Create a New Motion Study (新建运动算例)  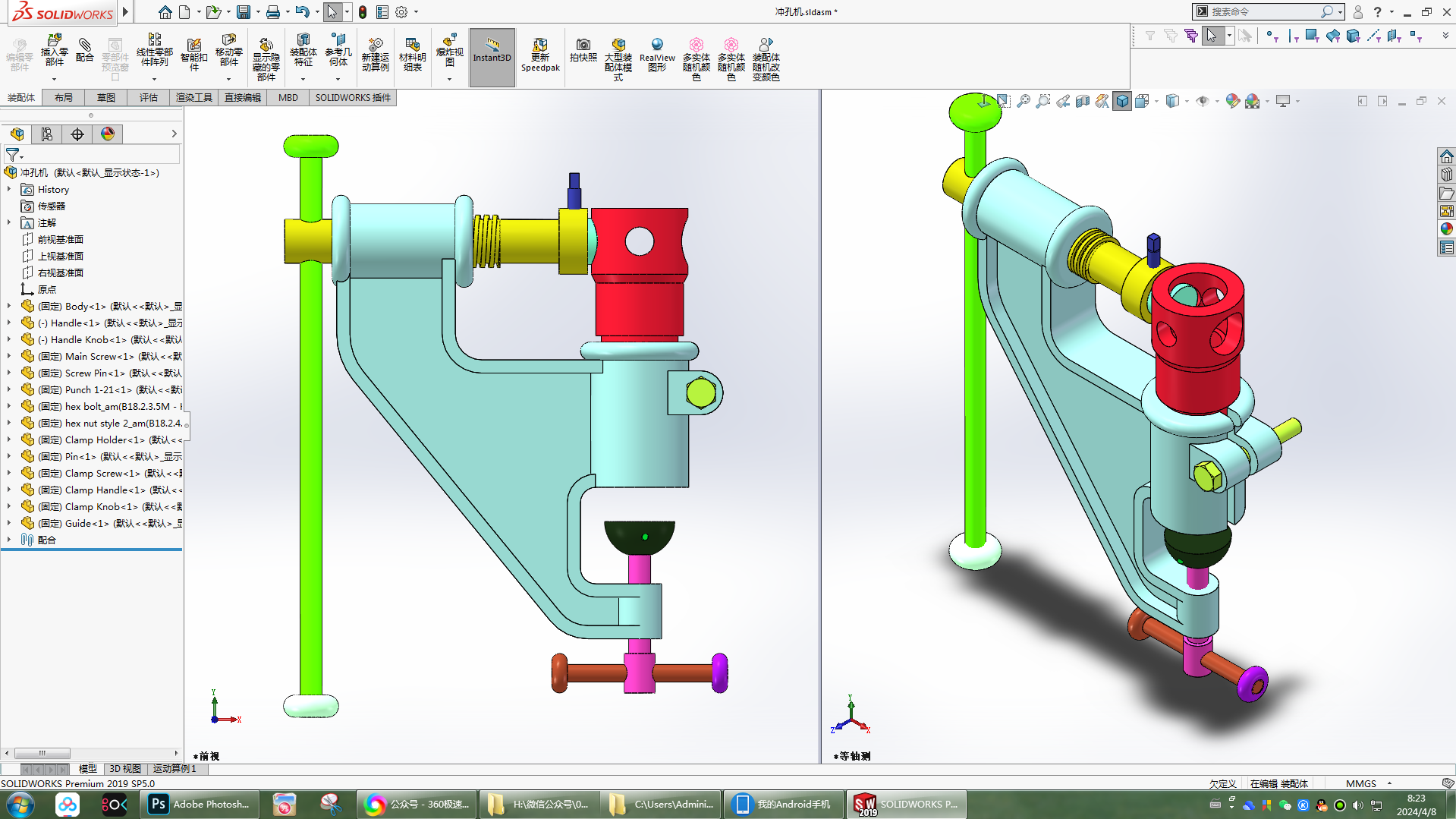pyautogui.click(x=375, y=55)
